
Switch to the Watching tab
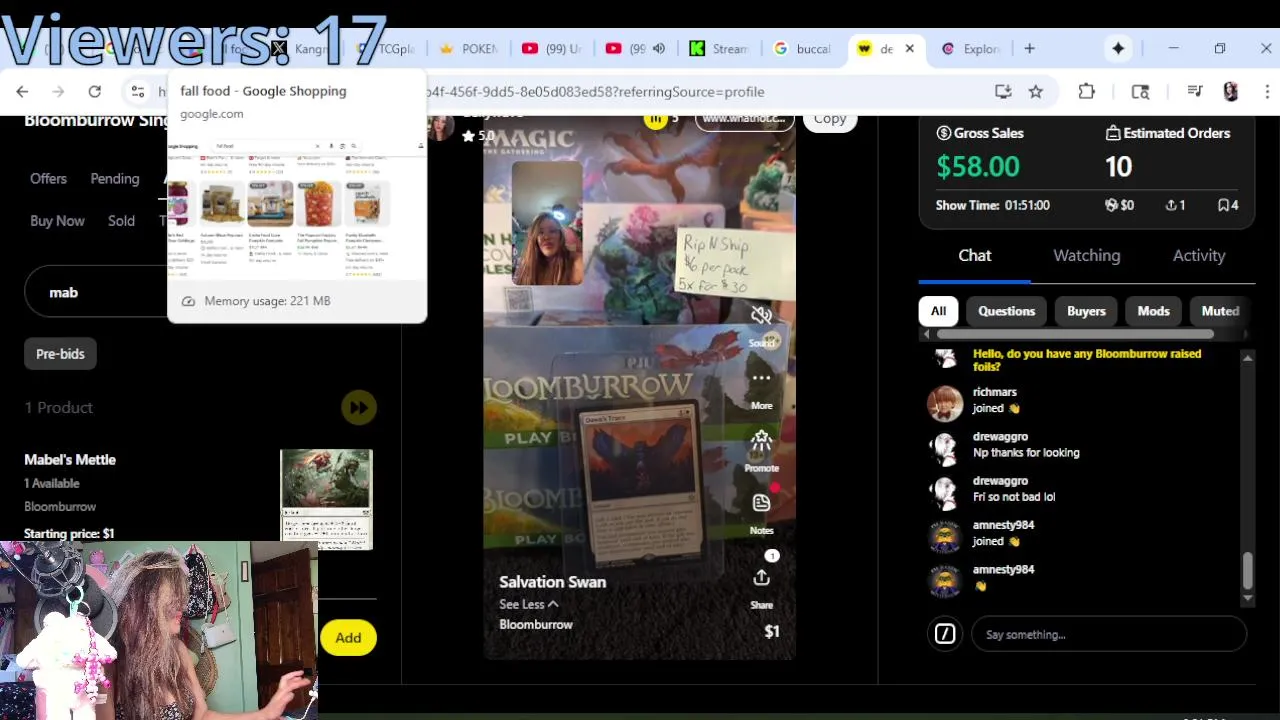tap(1087, 256)
